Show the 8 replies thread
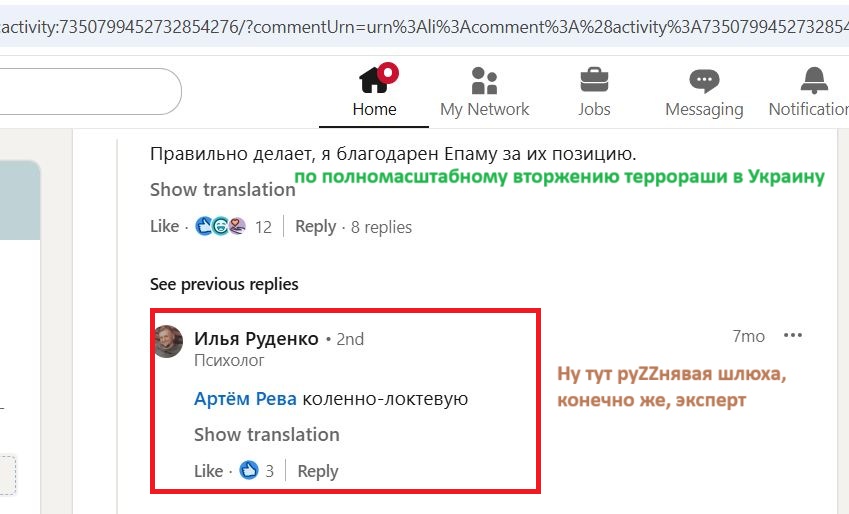Screen dimensions: 849x514 (381, 227)
